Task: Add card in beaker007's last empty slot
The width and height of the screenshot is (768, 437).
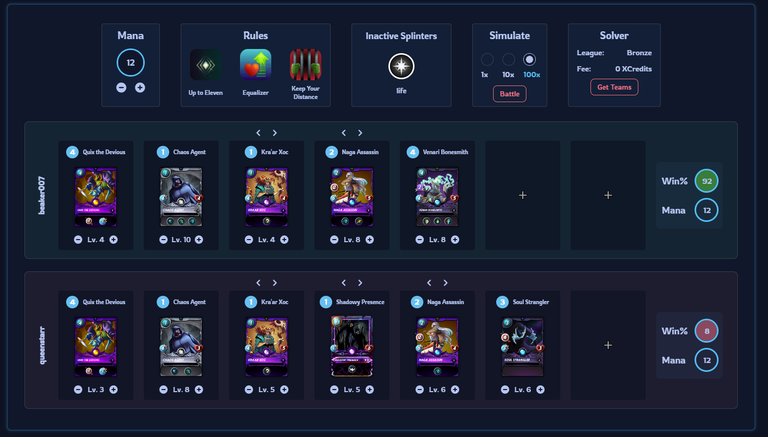Action: tap(608, 195)
